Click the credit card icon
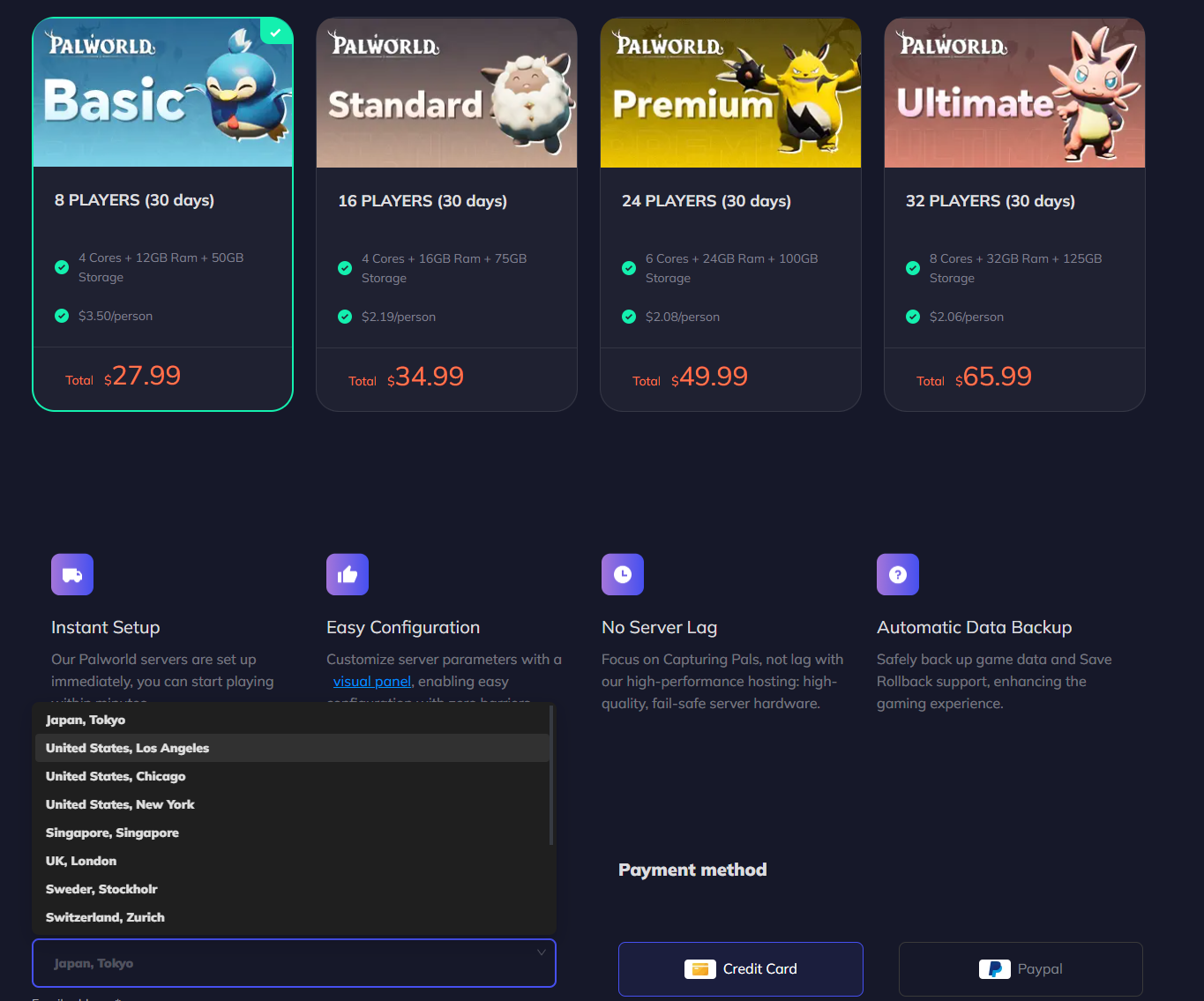1204x1001 pixels. tap(700, 969)
